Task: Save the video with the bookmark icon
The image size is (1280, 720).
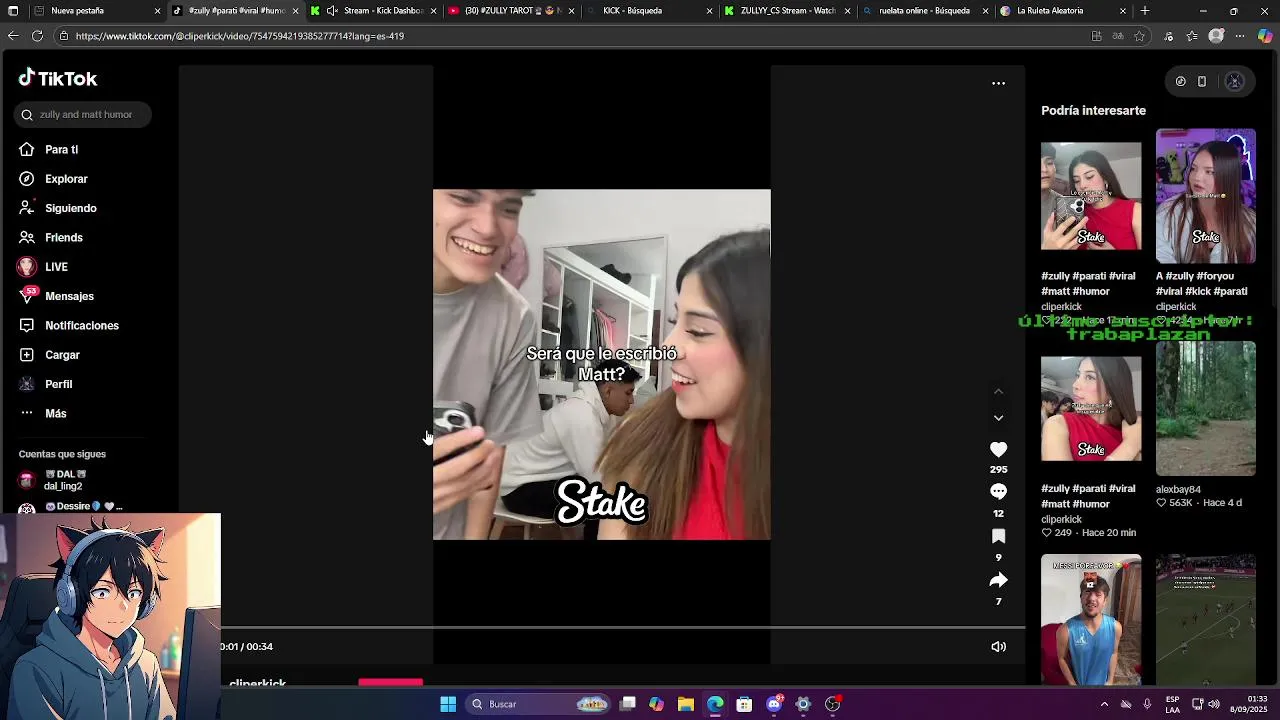Action: (x=998, y=537)
